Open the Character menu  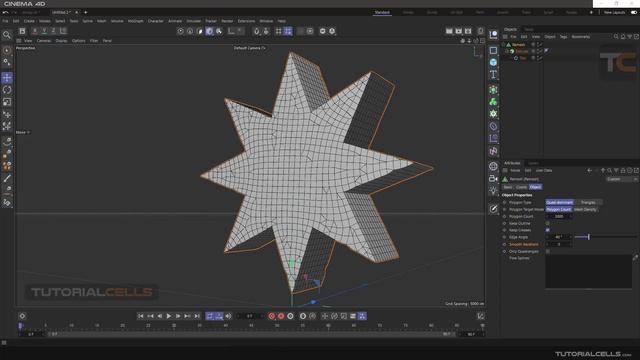[x=156, y=21]
